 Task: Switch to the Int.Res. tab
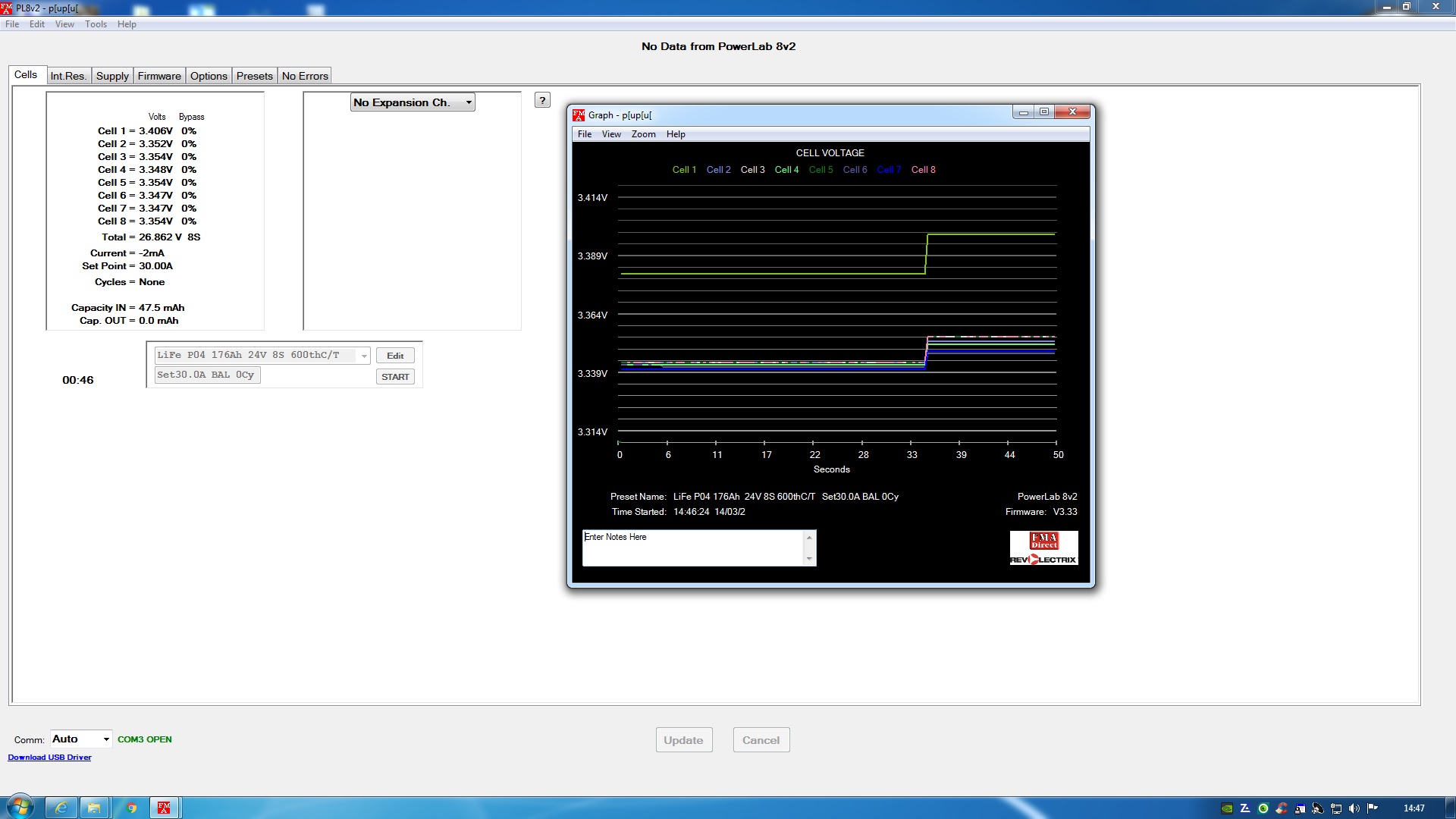pyautogui.click(x=68, y=76)
